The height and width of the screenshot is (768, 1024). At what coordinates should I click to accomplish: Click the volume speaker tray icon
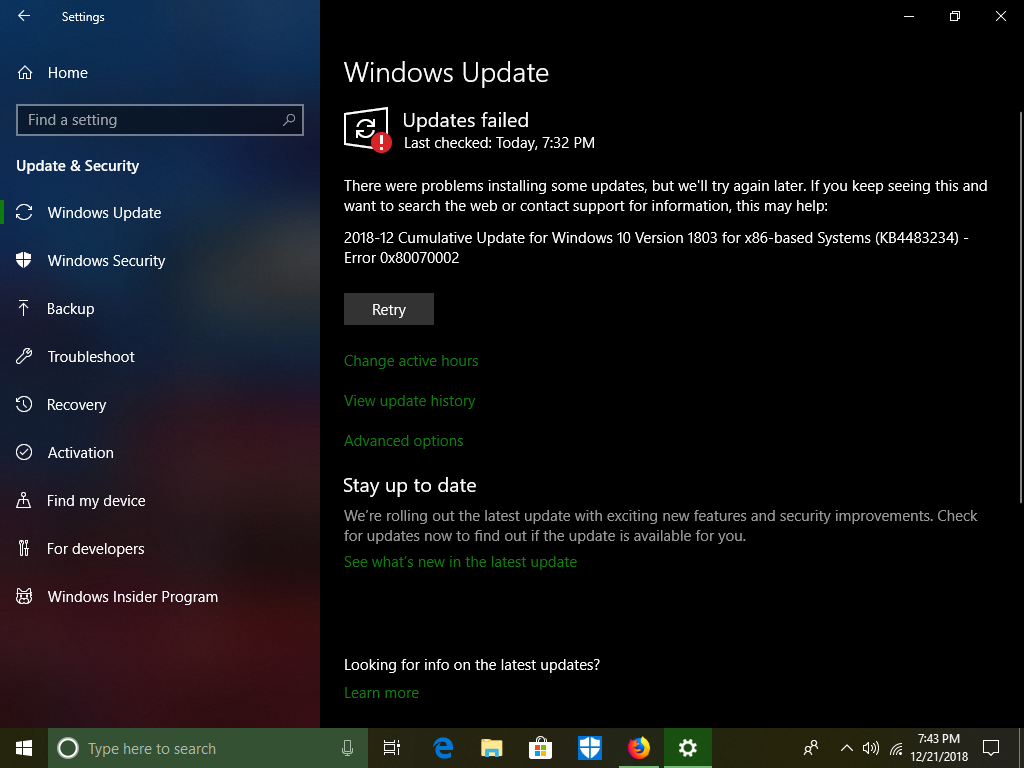(871, 748)
